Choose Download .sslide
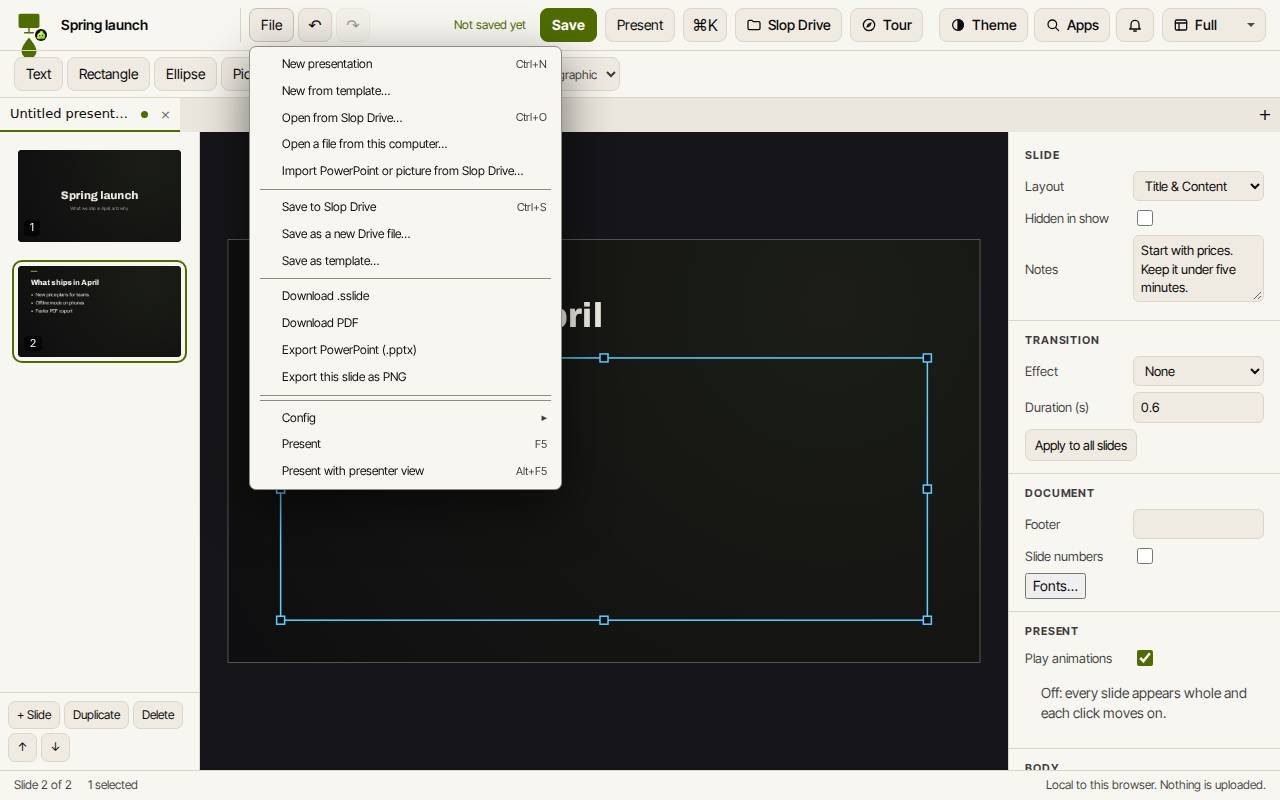Image resolution: width=1280 pixels, height=800 pixels. click(x=405, y=296)
